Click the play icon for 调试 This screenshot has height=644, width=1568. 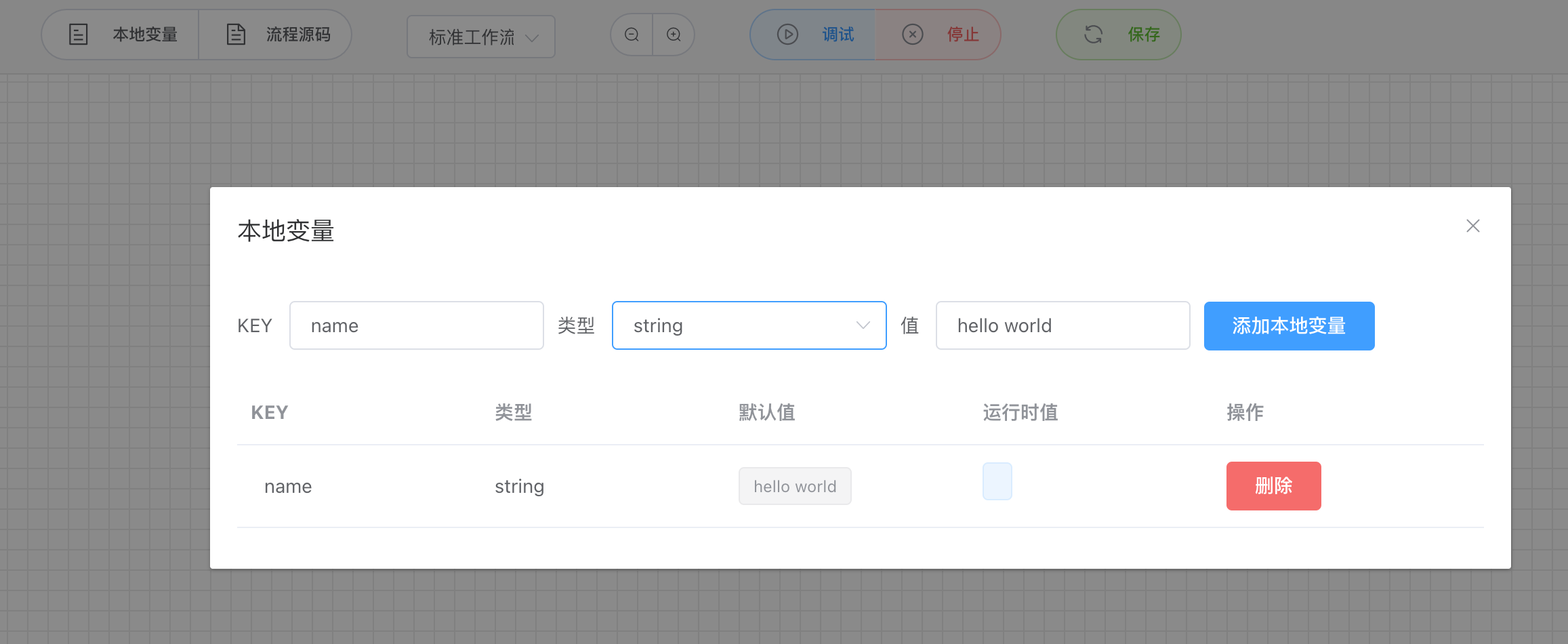(787, 35)
